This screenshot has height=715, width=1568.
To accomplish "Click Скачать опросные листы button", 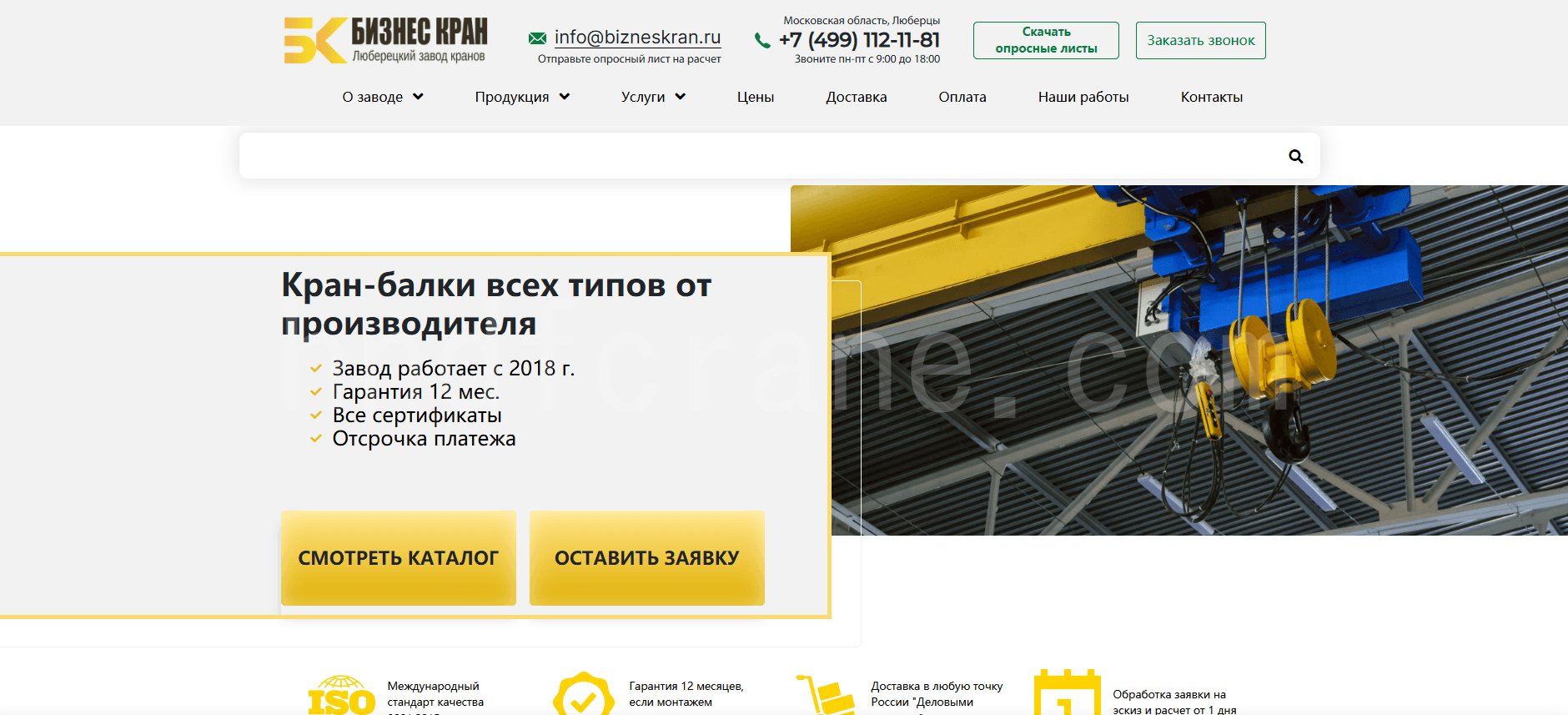I will [1046, 40].
